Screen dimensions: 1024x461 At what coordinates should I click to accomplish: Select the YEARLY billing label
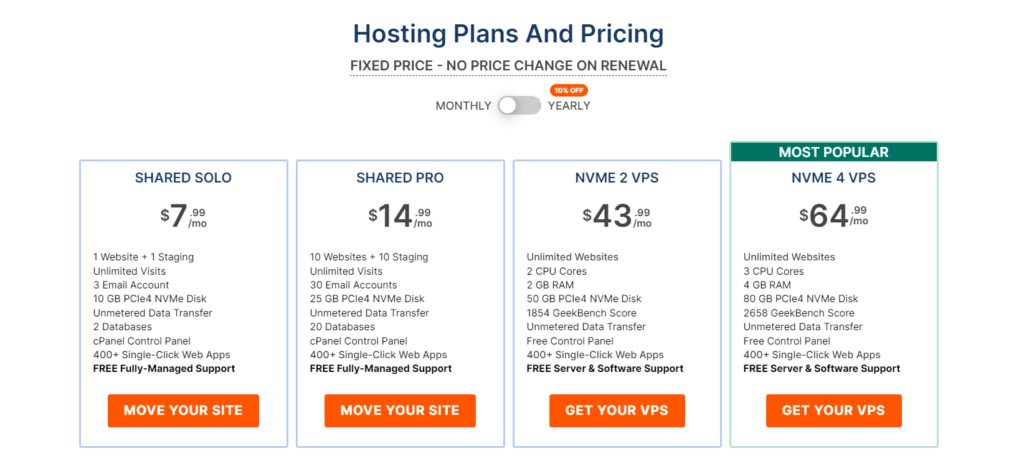click(569, 106)
